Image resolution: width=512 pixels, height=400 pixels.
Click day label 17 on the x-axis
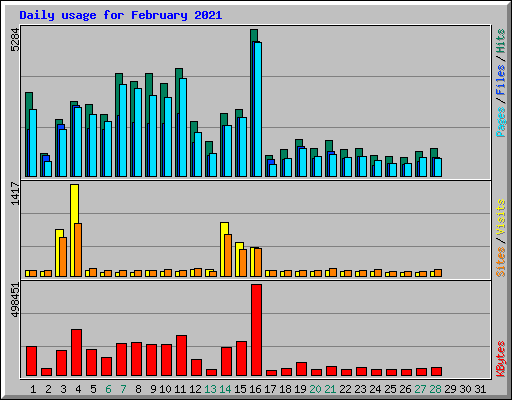(x=270, y=389)
